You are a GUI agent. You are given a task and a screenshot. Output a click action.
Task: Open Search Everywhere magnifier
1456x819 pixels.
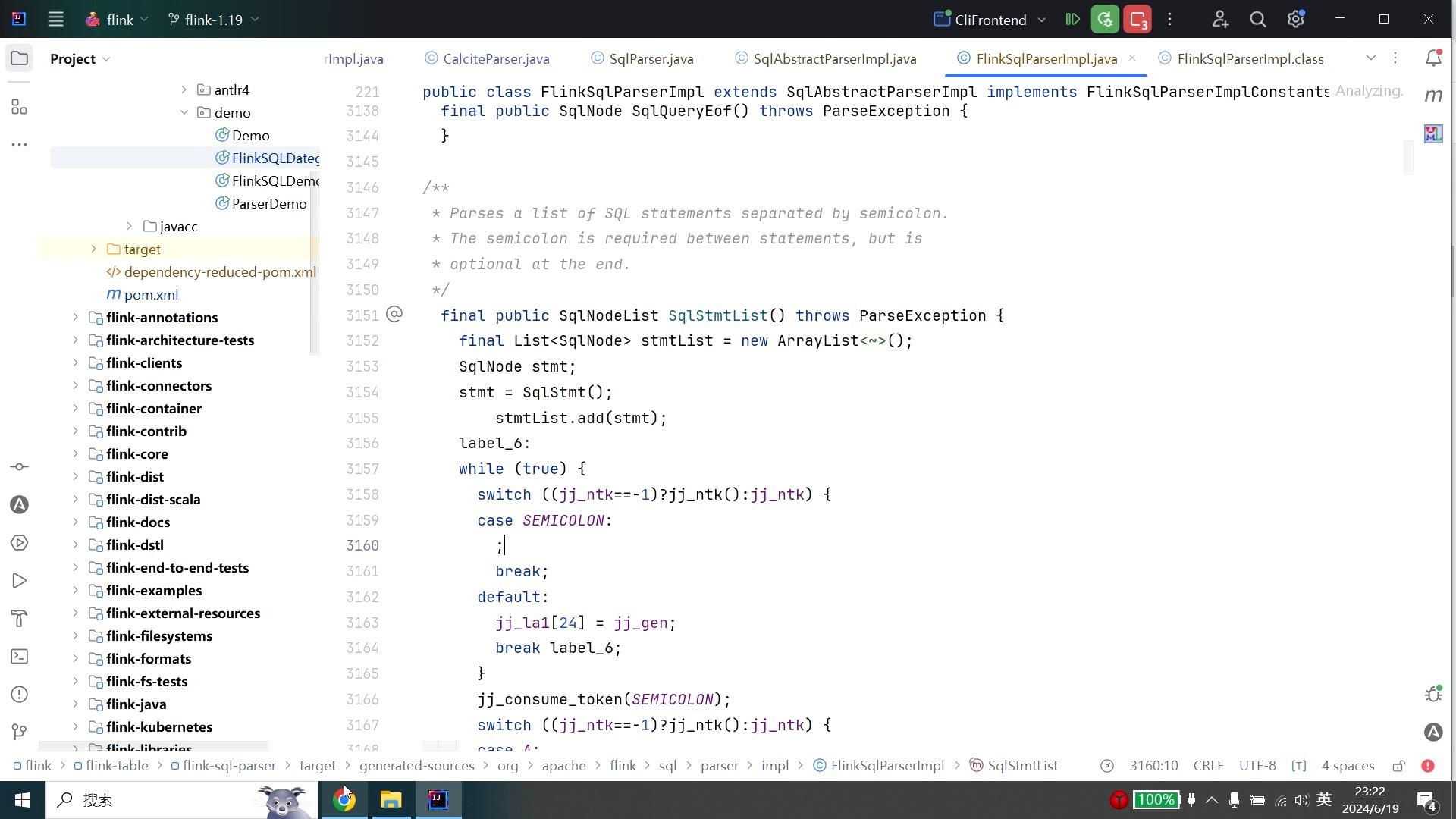(1258, 20)
